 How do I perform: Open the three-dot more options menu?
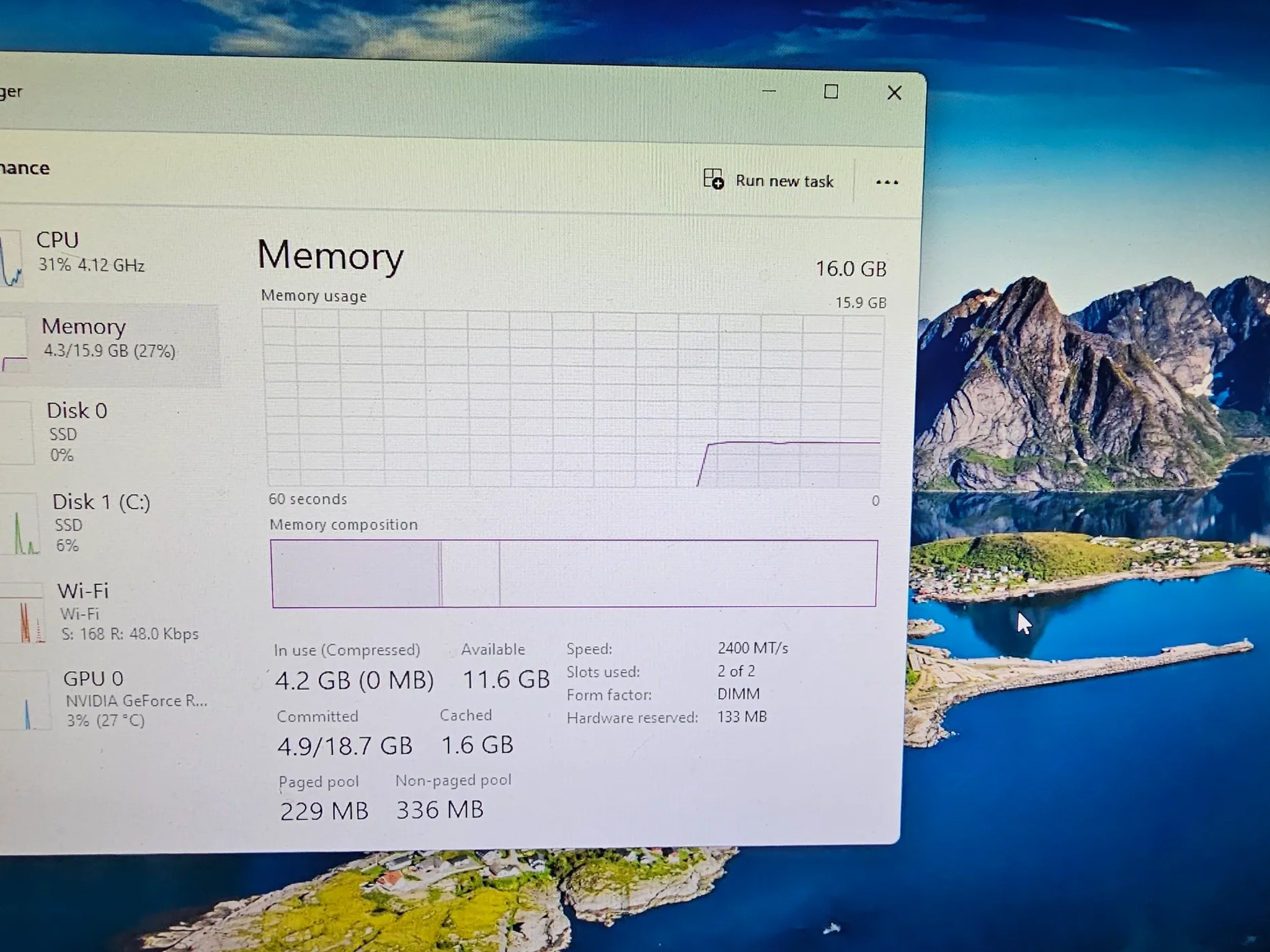tap(887, 182)
